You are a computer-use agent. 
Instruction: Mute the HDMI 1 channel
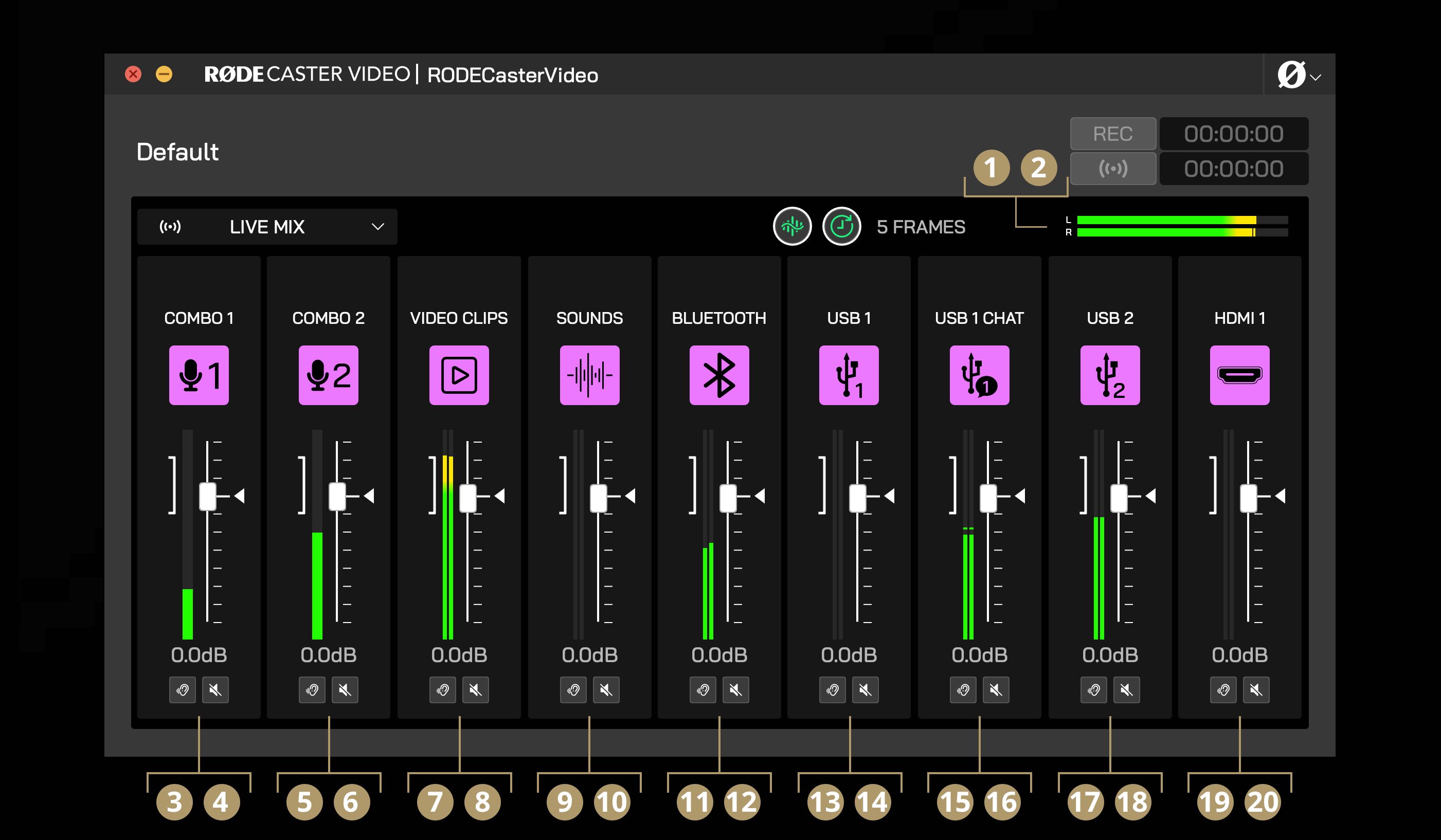1256,690
